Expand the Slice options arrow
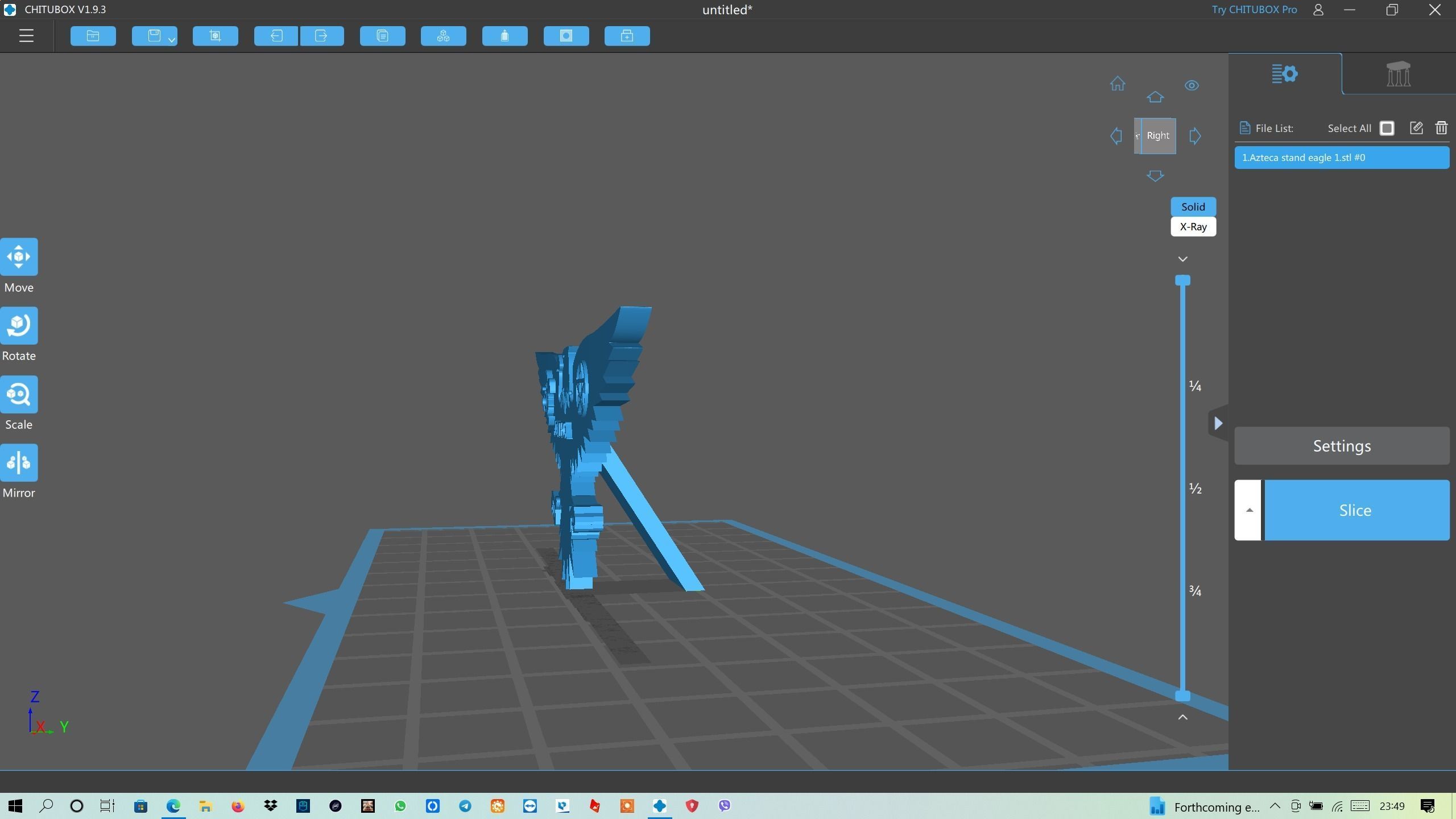 (1249, 510)
